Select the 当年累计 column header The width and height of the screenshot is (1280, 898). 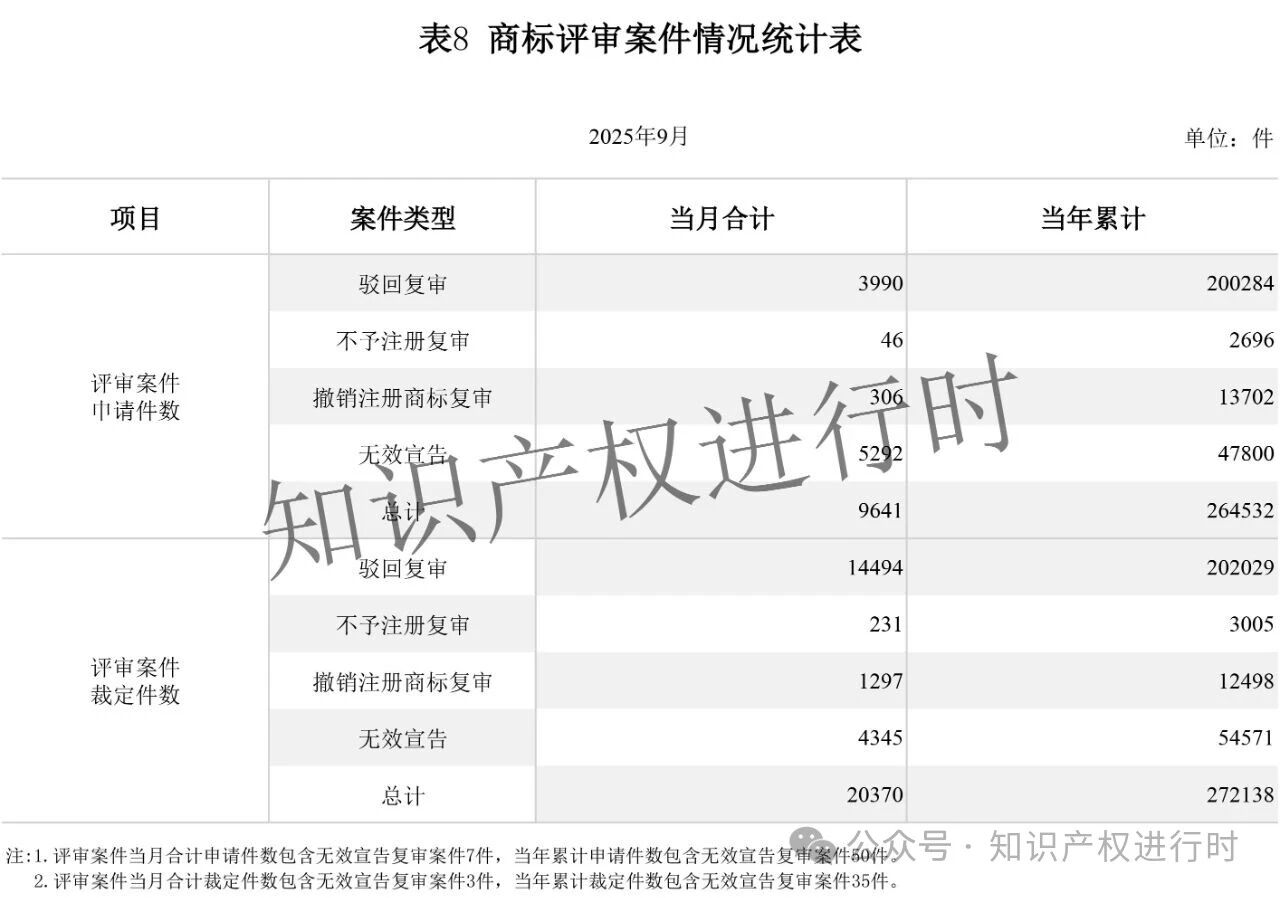(x=1092, y=218)
